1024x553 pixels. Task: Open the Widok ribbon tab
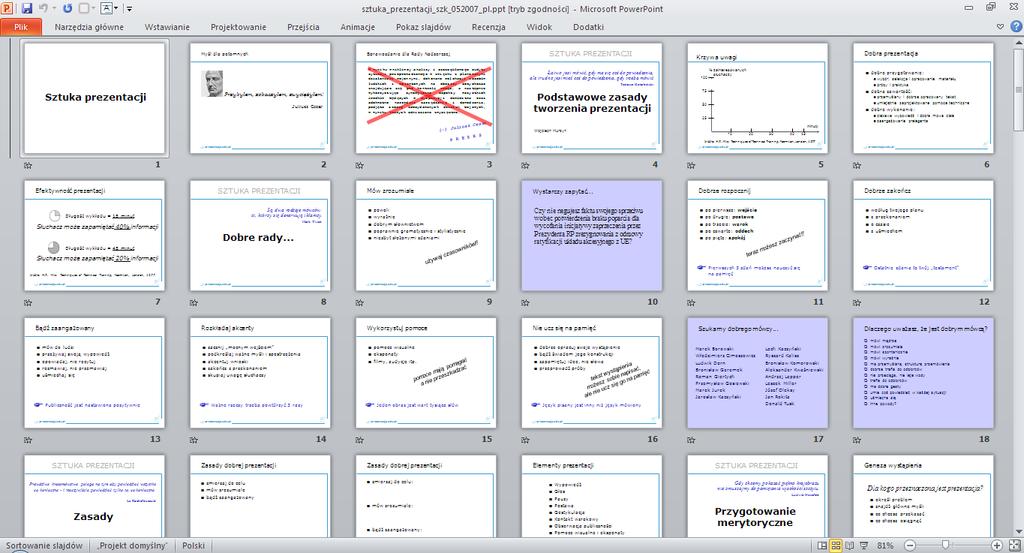pyautogui.click(x=539, y=27)
